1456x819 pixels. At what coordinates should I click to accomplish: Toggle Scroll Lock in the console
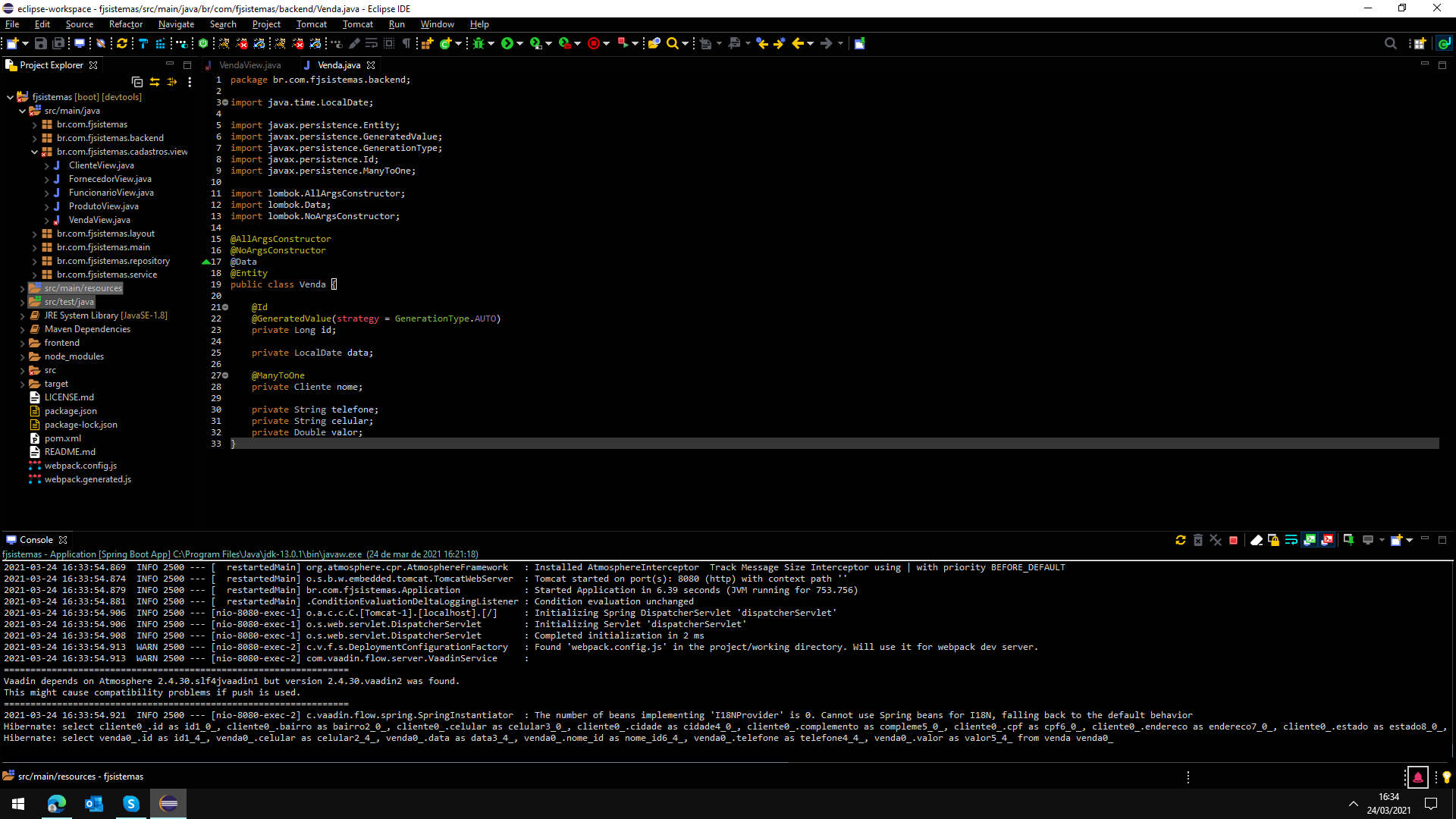1274,540
